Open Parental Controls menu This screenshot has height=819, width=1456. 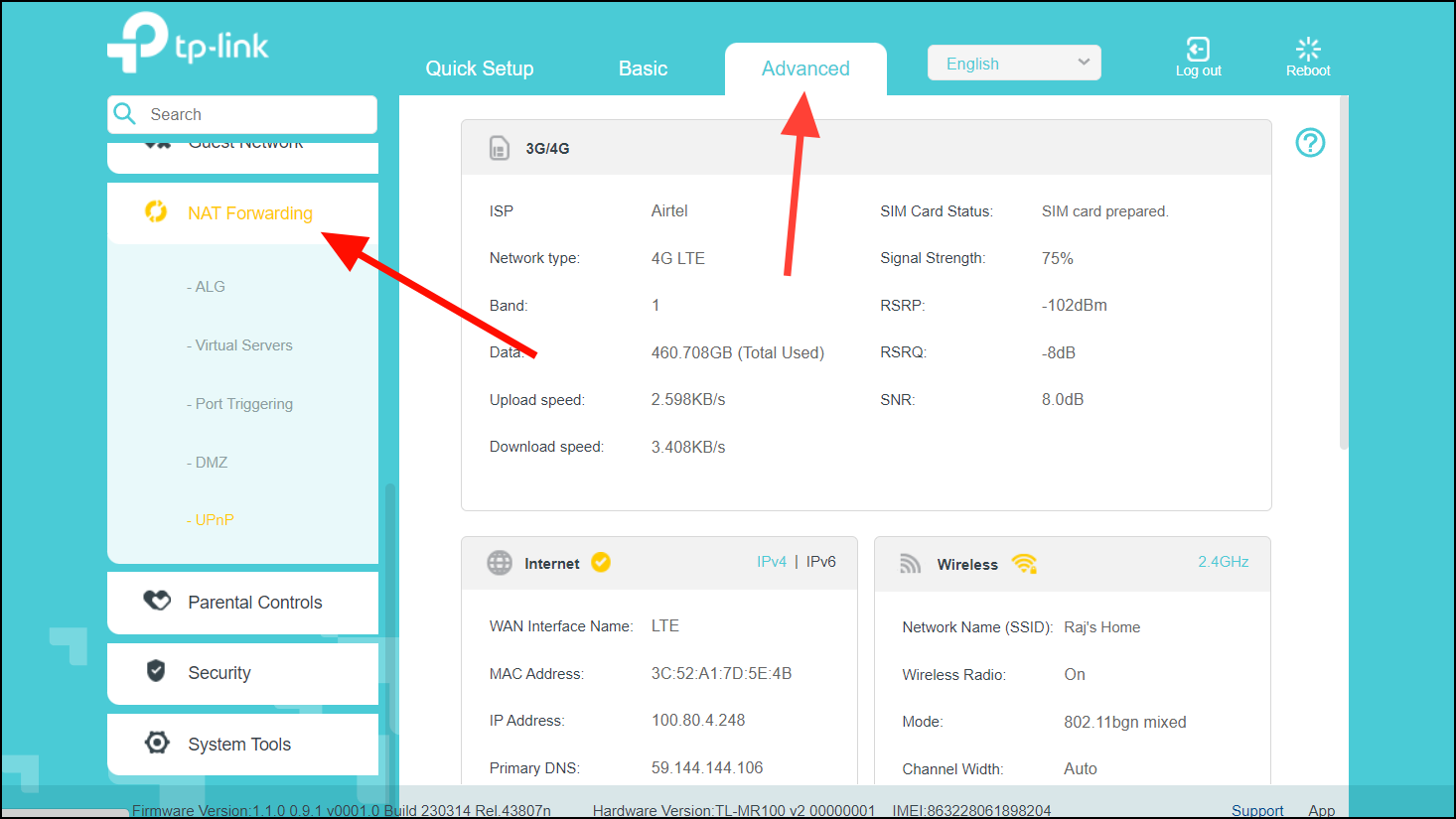[x=242, y=603]
